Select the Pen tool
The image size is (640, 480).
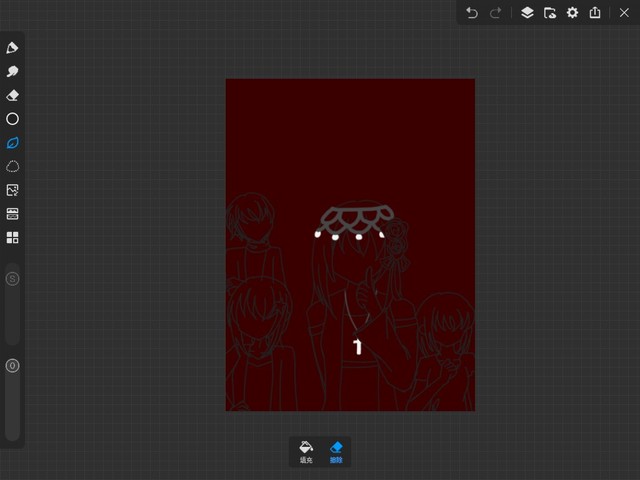click(13, 48)
